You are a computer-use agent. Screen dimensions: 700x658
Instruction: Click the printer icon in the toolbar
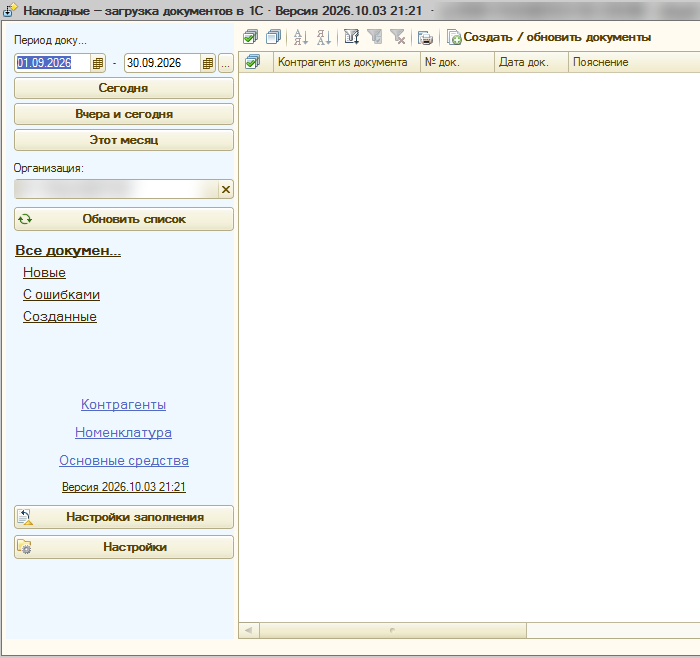pyautogui.click(x=425, y=37)
